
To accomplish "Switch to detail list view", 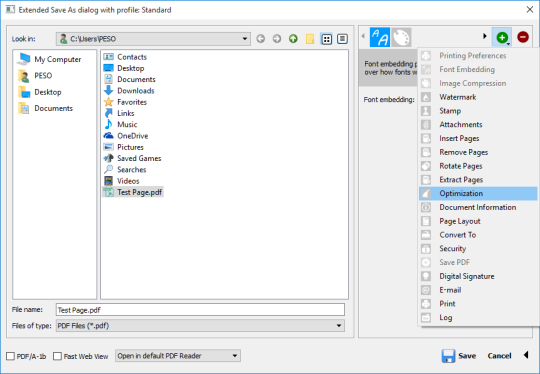I will 342,39.
